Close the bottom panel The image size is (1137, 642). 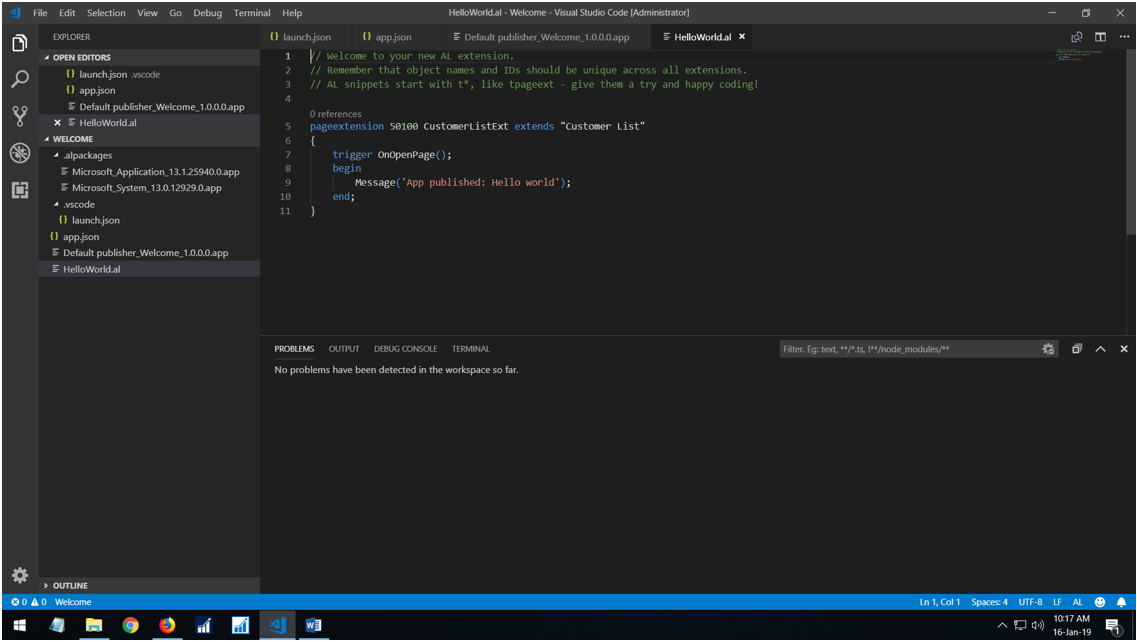pos(1124,349)
